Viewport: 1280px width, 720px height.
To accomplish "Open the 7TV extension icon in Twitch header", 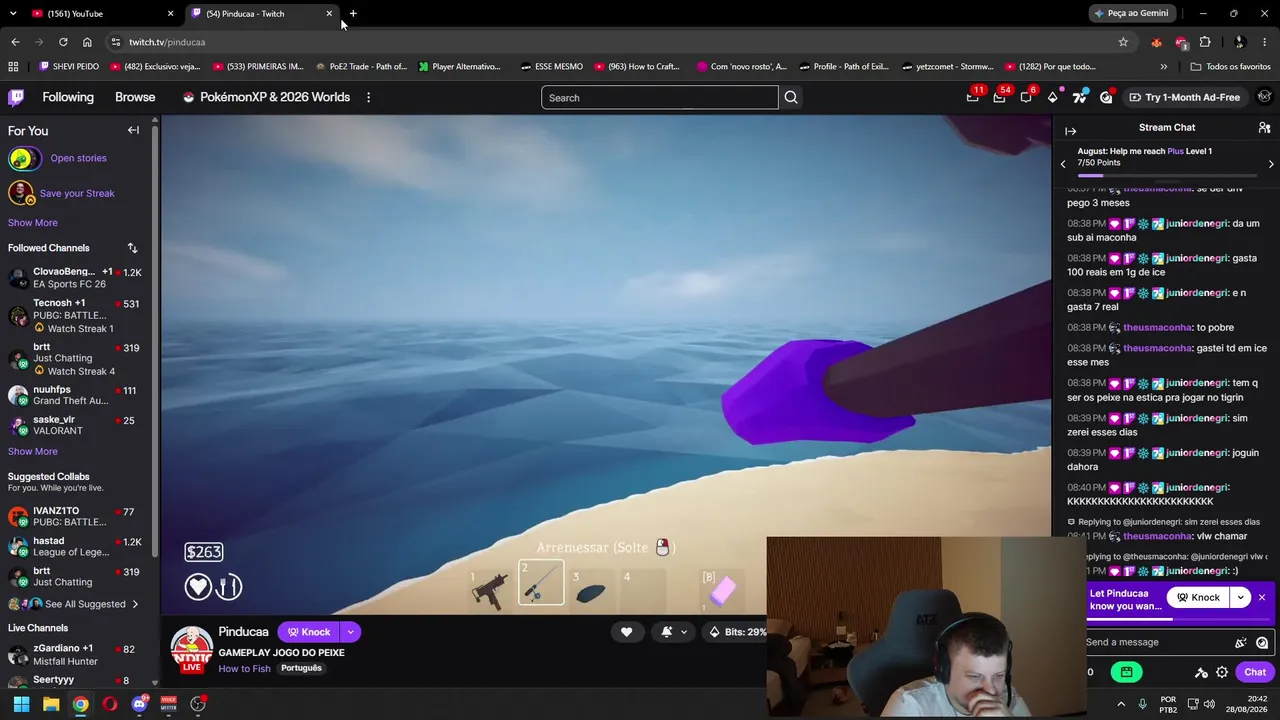I will [x=1079, y=97].
